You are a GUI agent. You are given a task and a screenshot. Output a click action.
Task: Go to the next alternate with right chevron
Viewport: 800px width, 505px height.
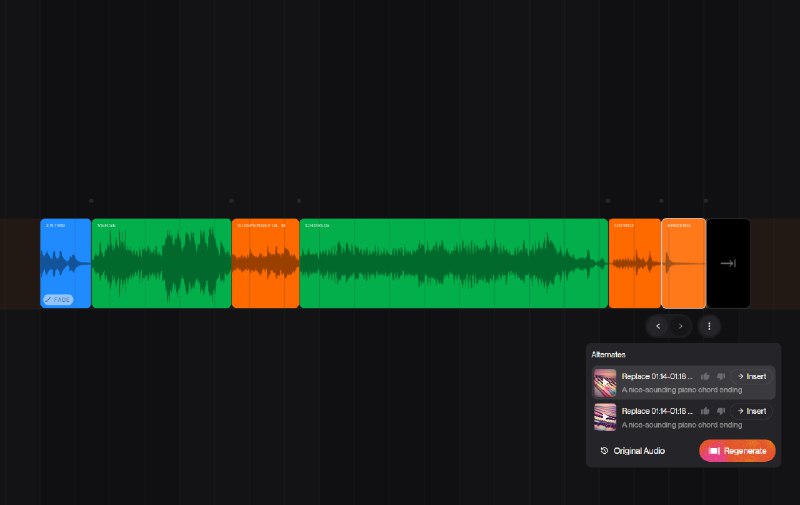tap(681, 326)
